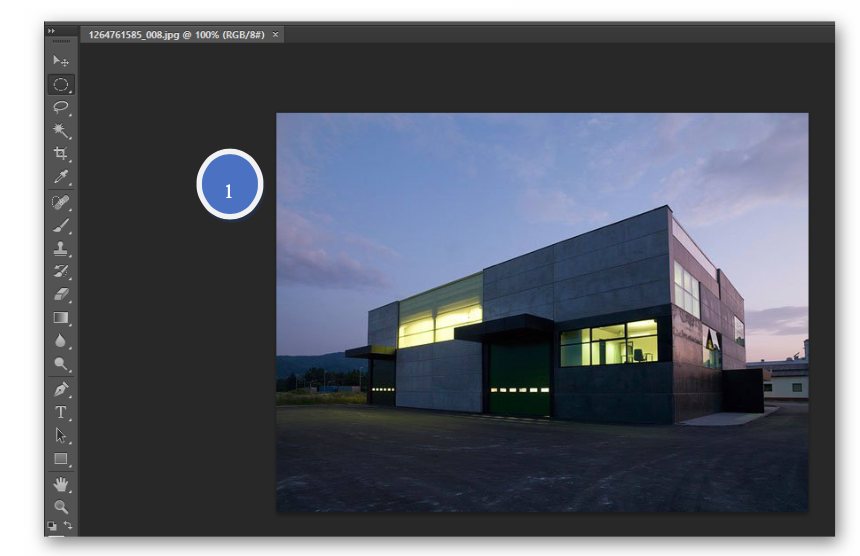Use the Spot Healing Brush tool
This screenshot has height=556, width=860.
[x=61, y=203]
